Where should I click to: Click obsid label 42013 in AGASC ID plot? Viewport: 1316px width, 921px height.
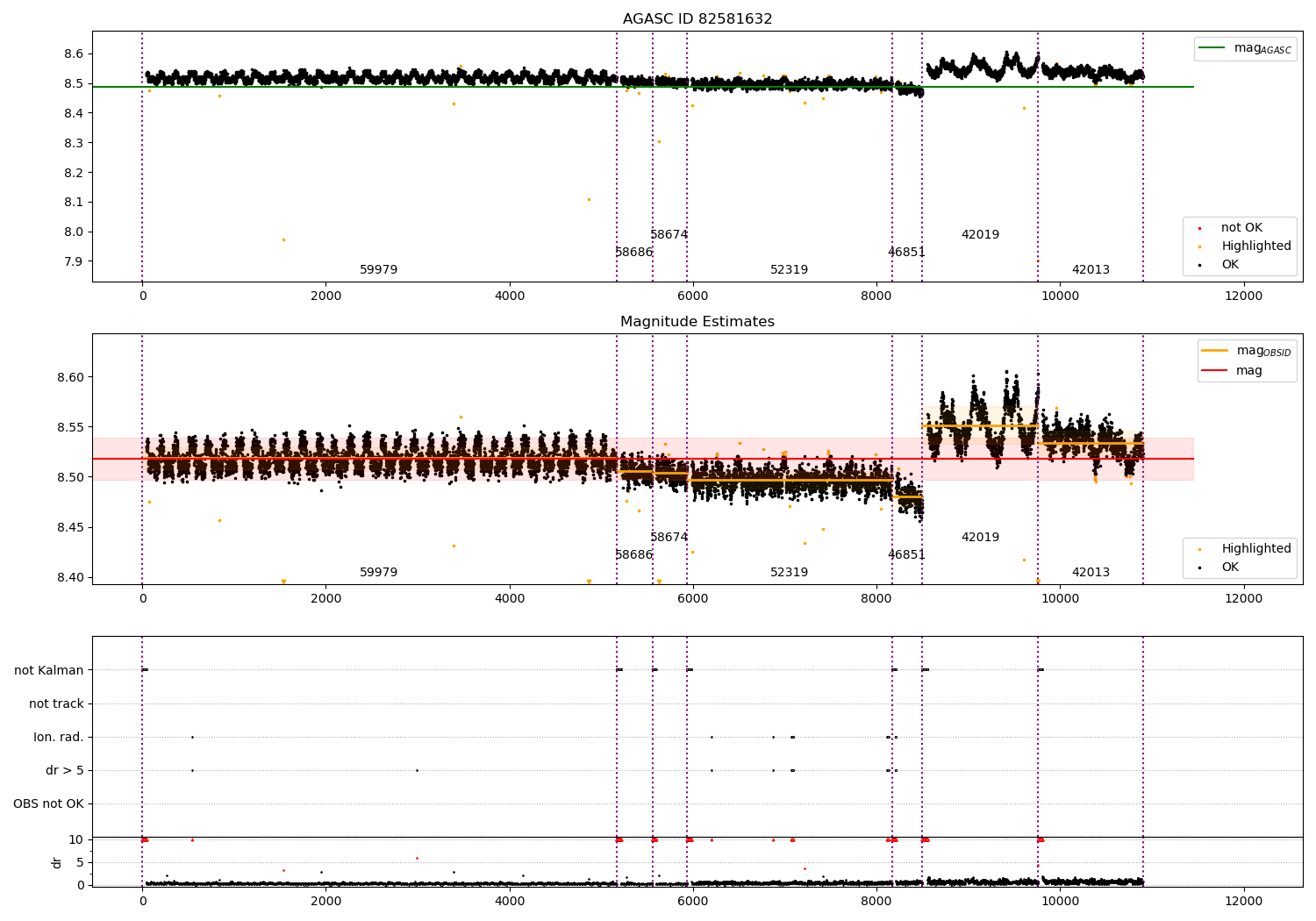[1091, 270]
